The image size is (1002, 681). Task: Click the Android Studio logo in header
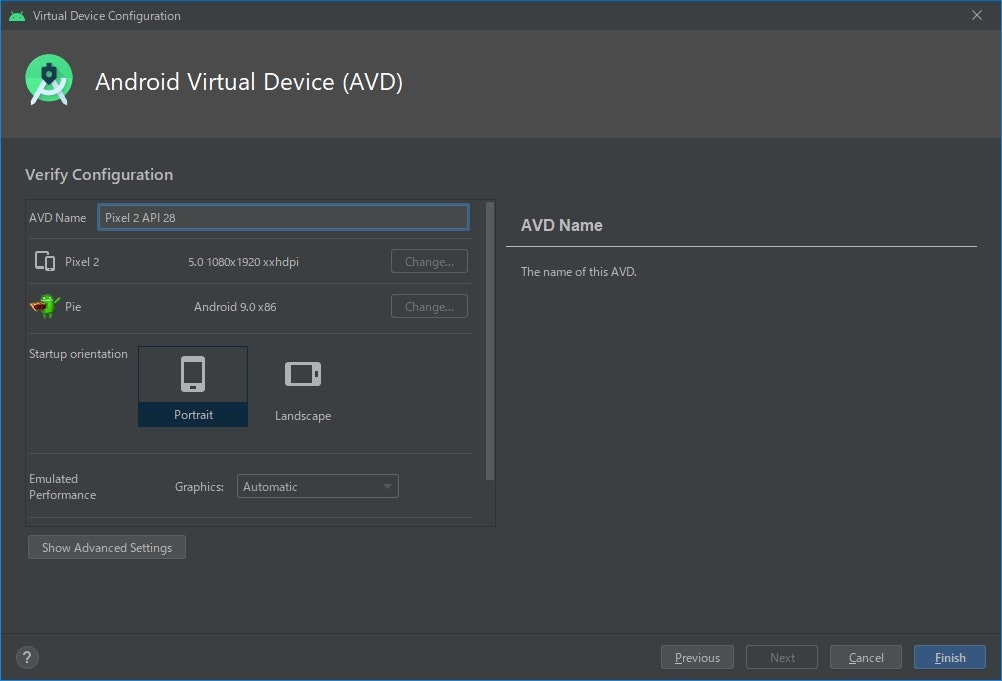(x=49, y=80)
